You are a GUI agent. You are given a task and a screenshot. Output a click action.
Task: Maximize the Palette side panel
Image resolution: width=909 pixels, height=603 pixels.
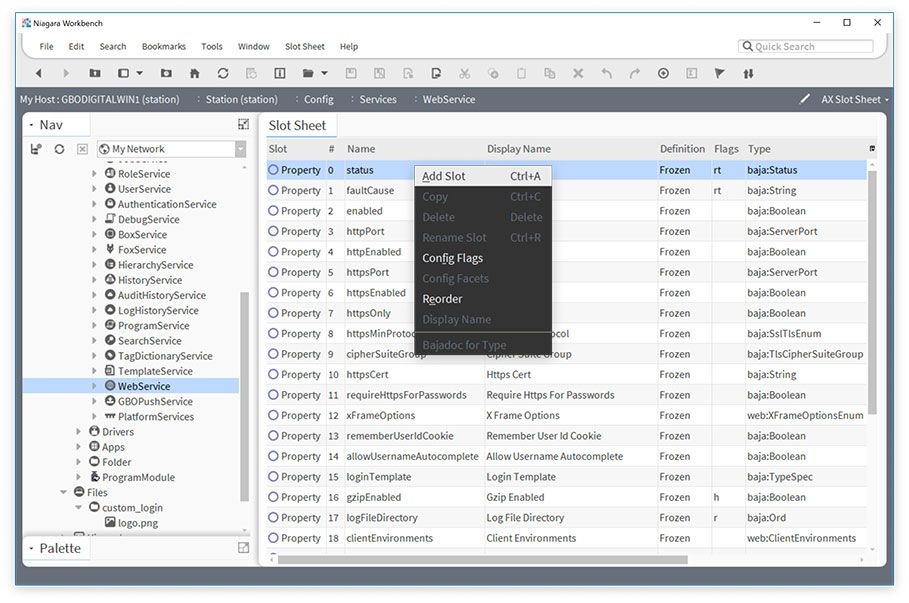coord(243,548)
